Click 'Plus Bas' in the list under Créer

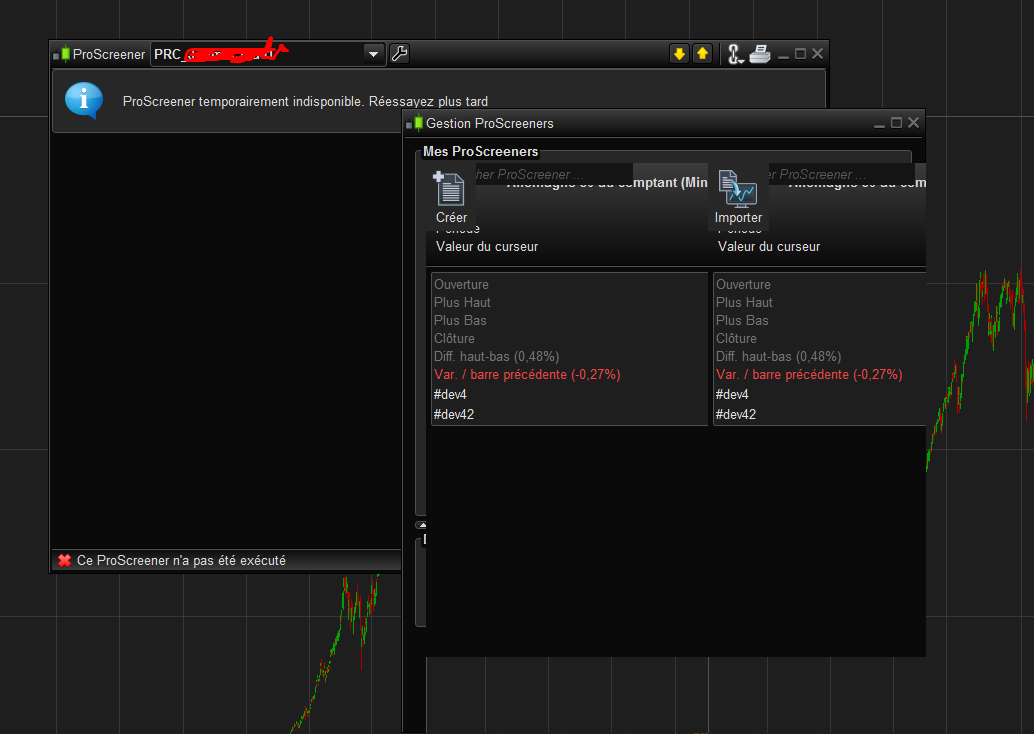click(x=460, y=320)
